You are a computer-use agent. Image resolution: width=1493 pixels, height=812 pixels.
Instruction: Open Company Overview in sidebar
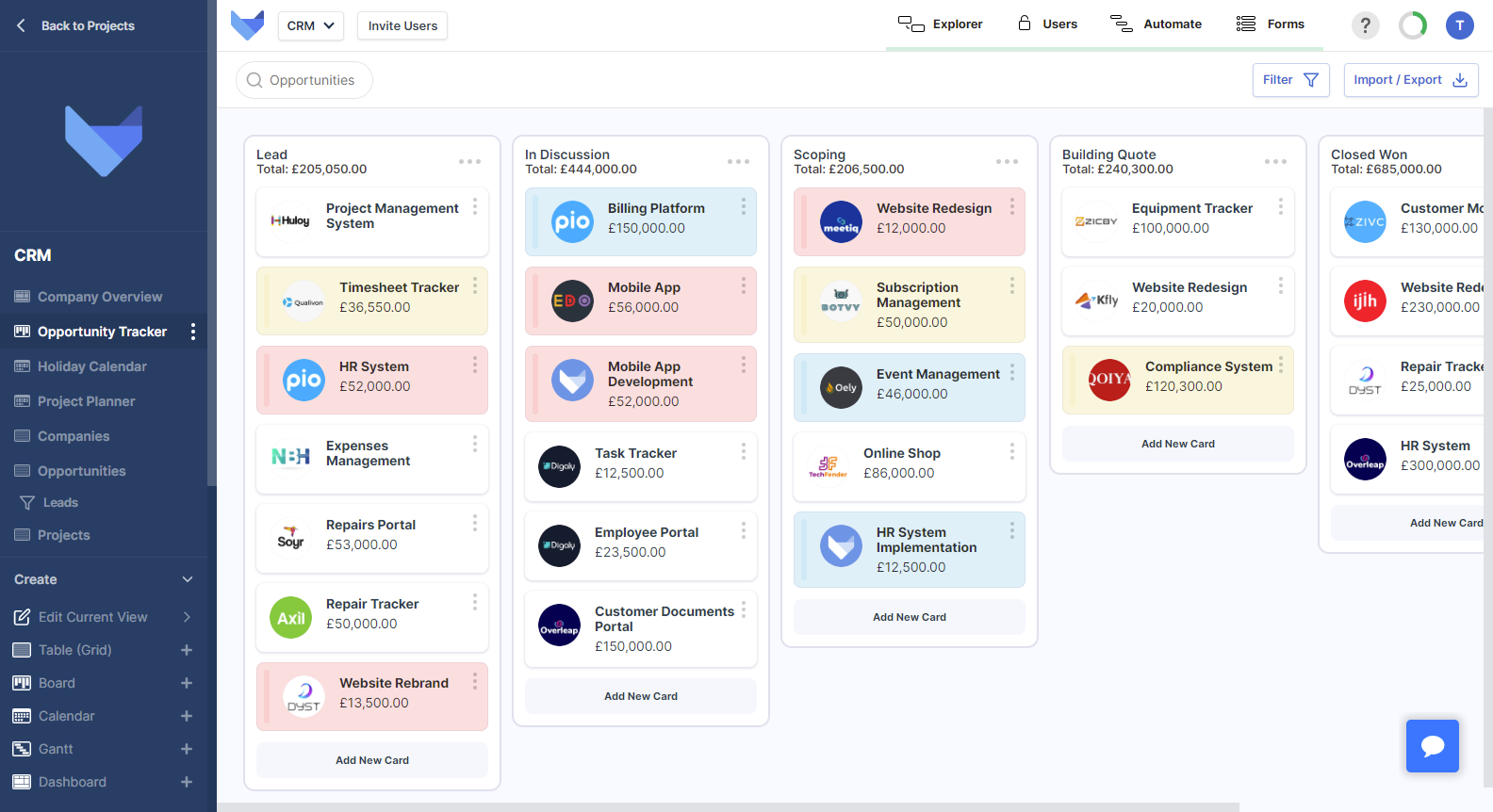[x=100, y=297]
